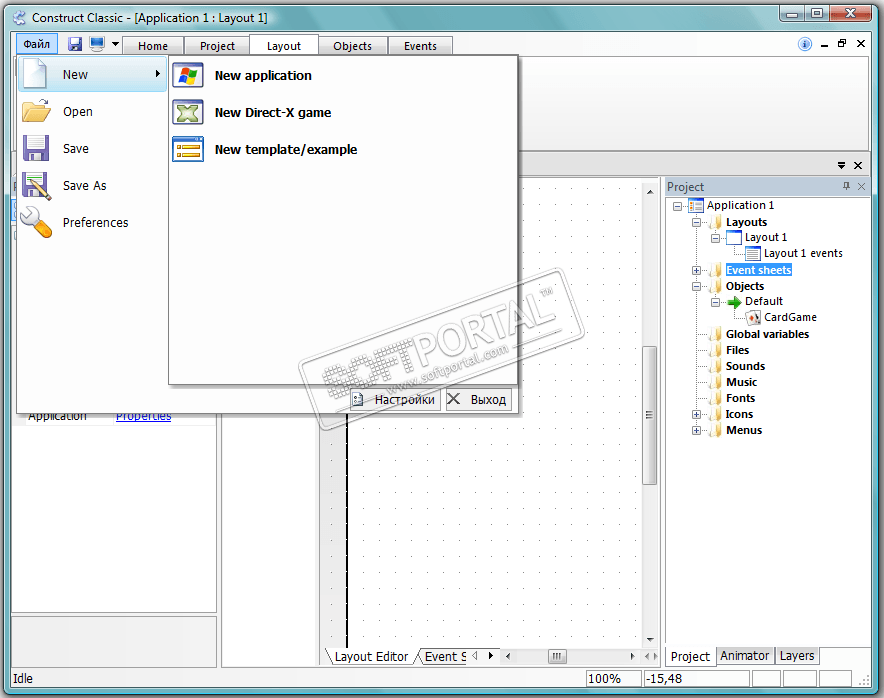Click the New Direct-X game icon
This screenshot has width=884, height=698.
coord(188,112)
